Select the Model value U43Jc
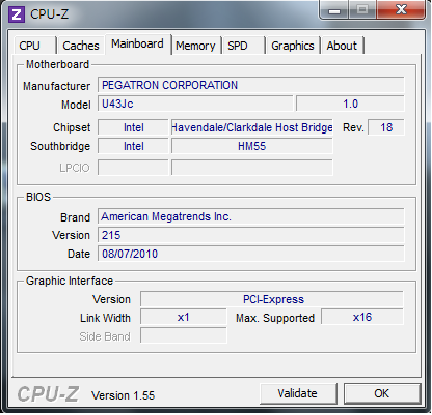Viewport: 432px width, 415px height. click(196, 104)
